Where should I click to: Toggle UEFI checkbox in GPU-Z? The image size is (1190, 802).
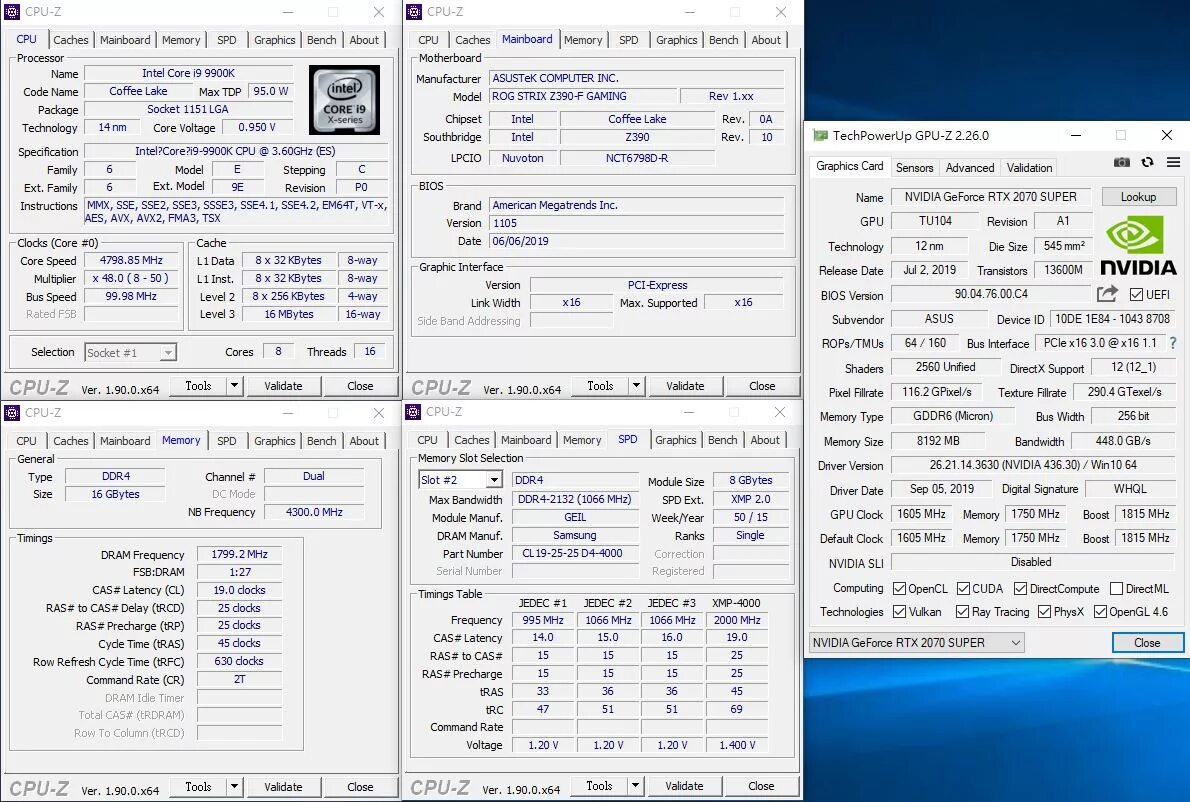[1136, 294]
